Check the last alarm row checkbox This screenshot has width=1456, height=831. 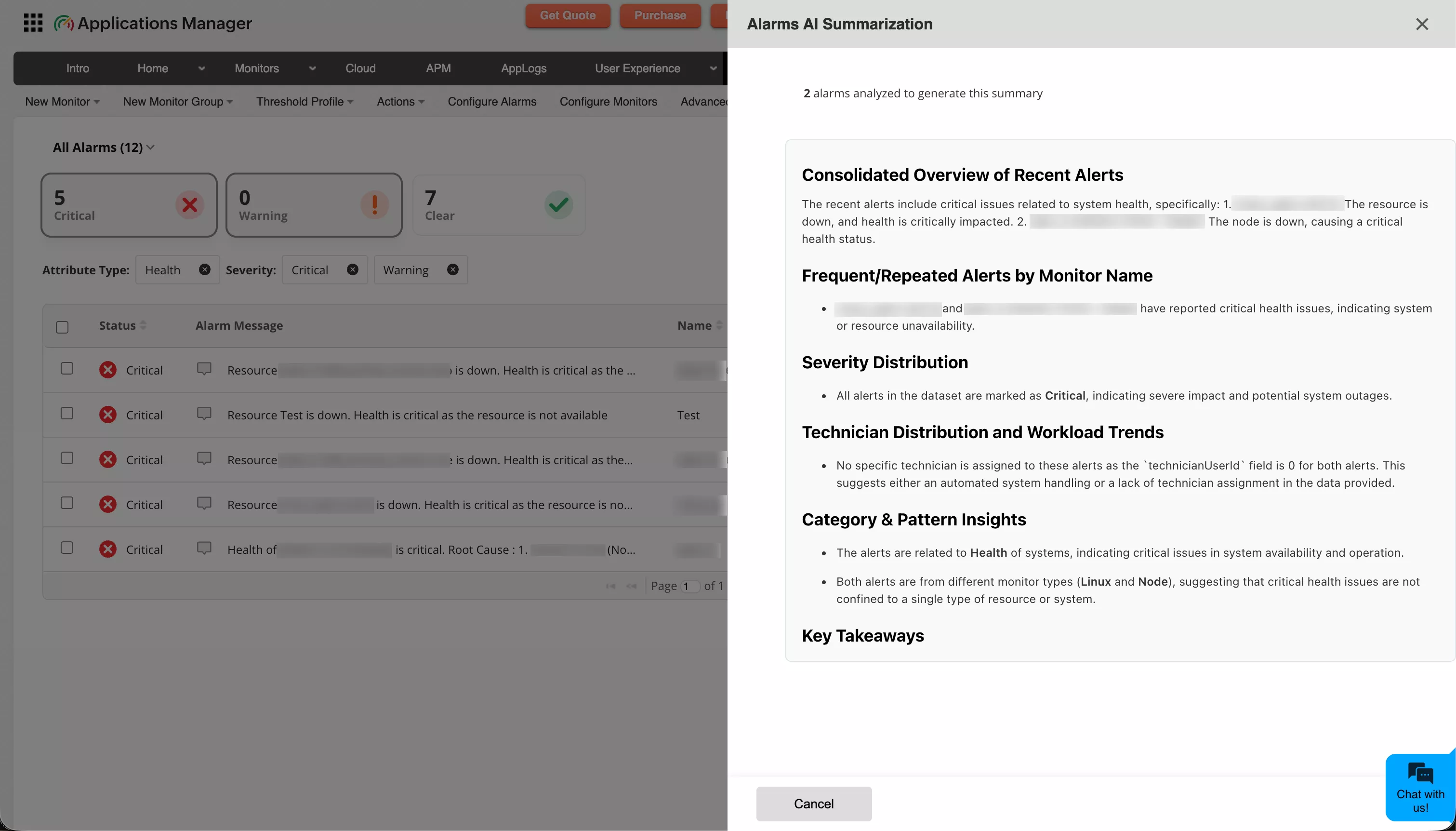tap(66, 548)
